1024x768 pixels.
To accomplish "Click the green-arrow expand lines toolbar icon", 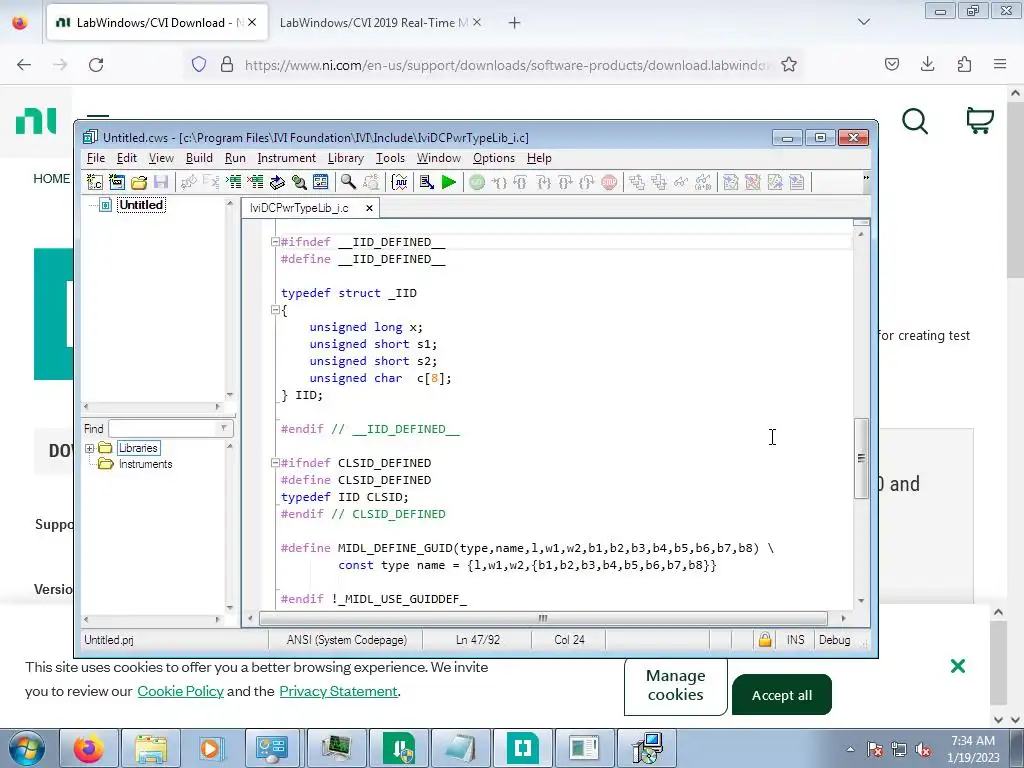I will tap(233, 182).
